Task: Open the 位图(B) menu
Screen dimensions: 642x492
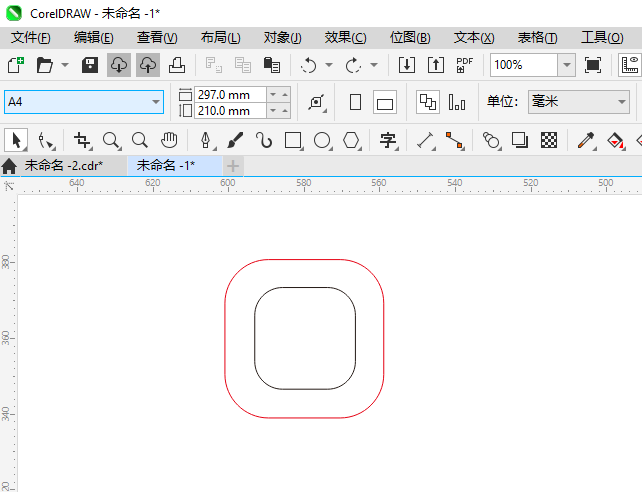Action: [x=410, y=38]
